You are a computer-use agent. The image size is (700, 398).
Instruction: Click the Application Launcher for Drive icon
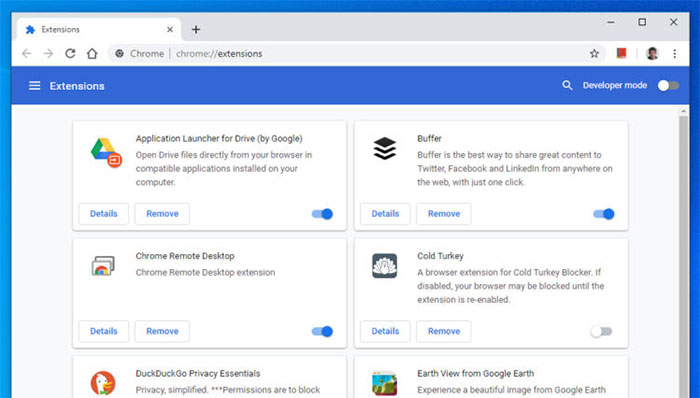tap(106, 153)
